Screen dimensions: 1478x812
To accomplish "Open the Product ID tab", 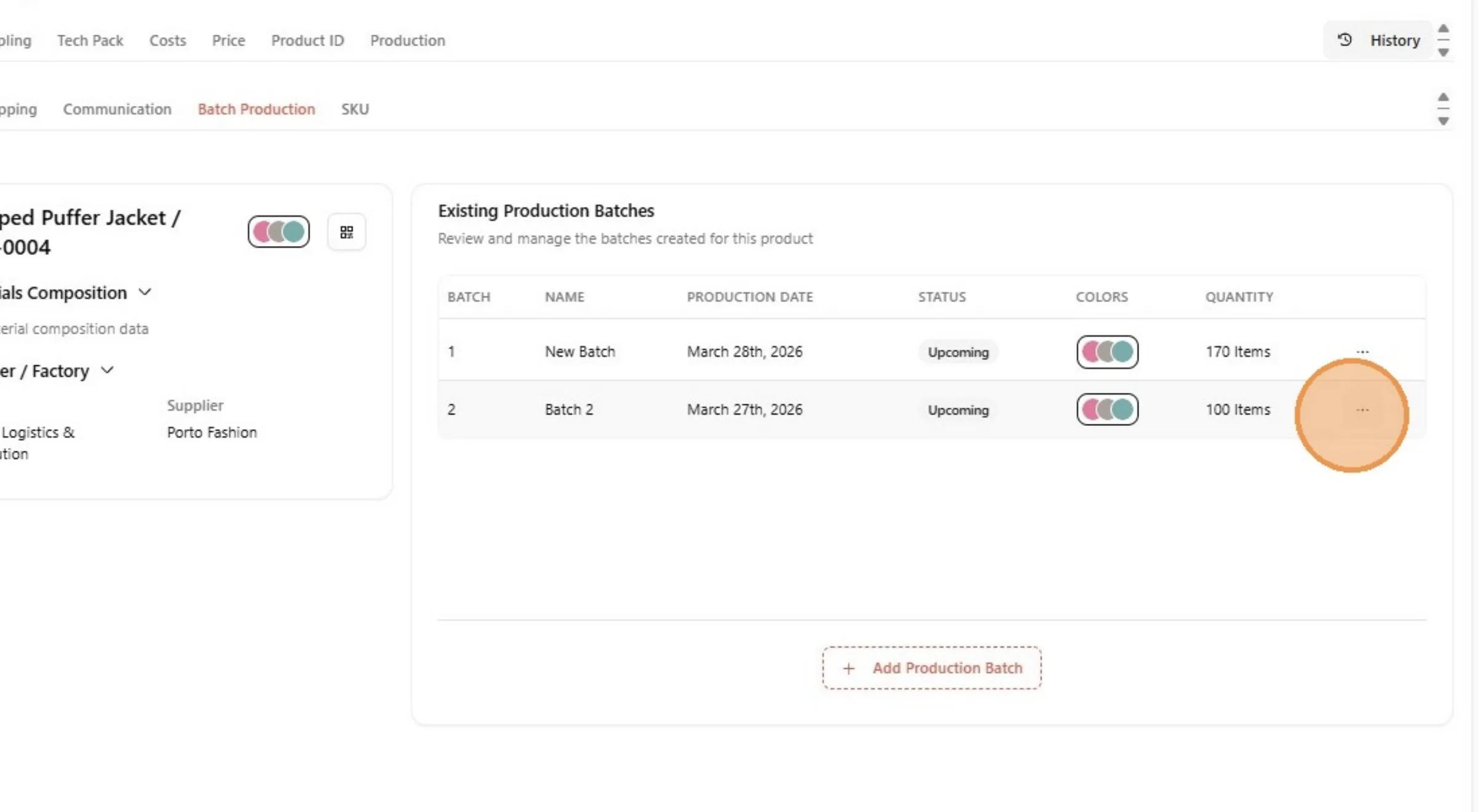I will tap(307, 41).
